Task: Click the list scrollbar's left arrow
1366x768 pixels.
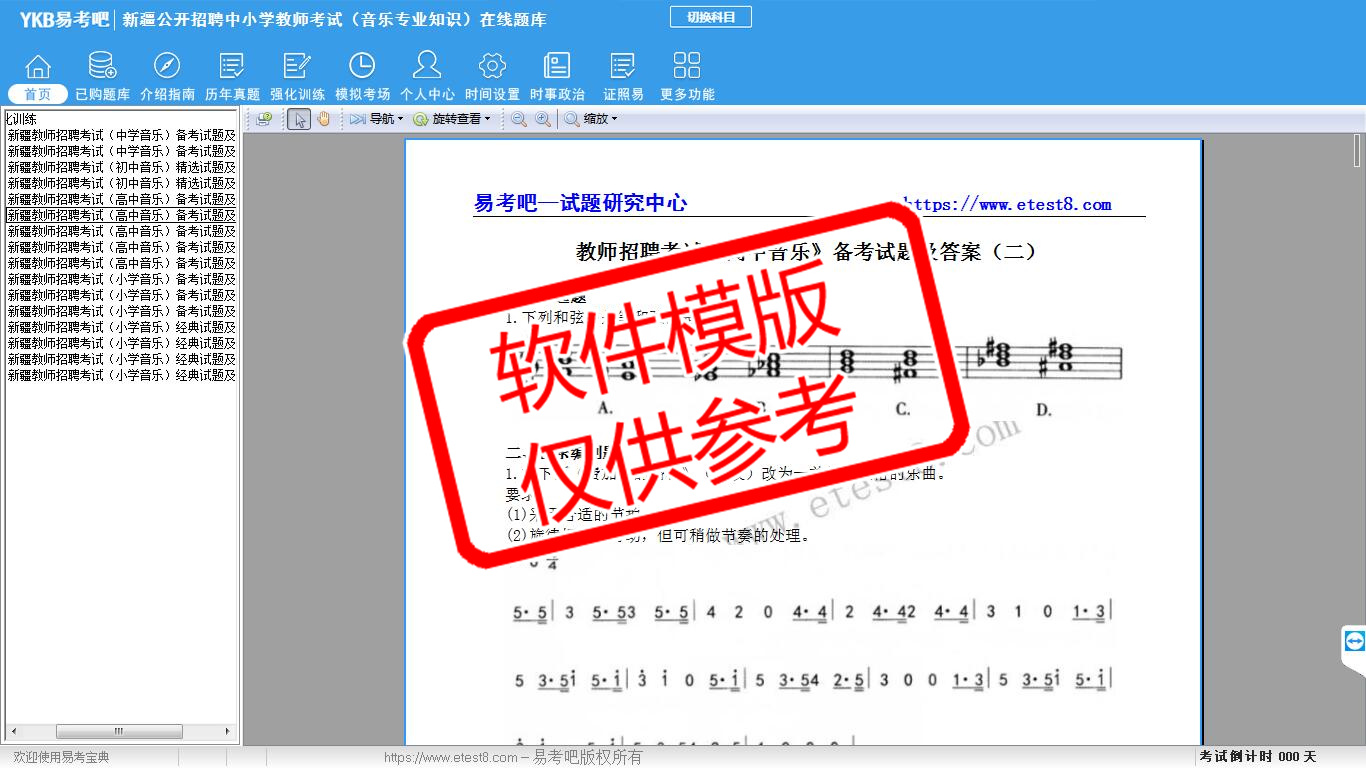Action: point(12,732)
